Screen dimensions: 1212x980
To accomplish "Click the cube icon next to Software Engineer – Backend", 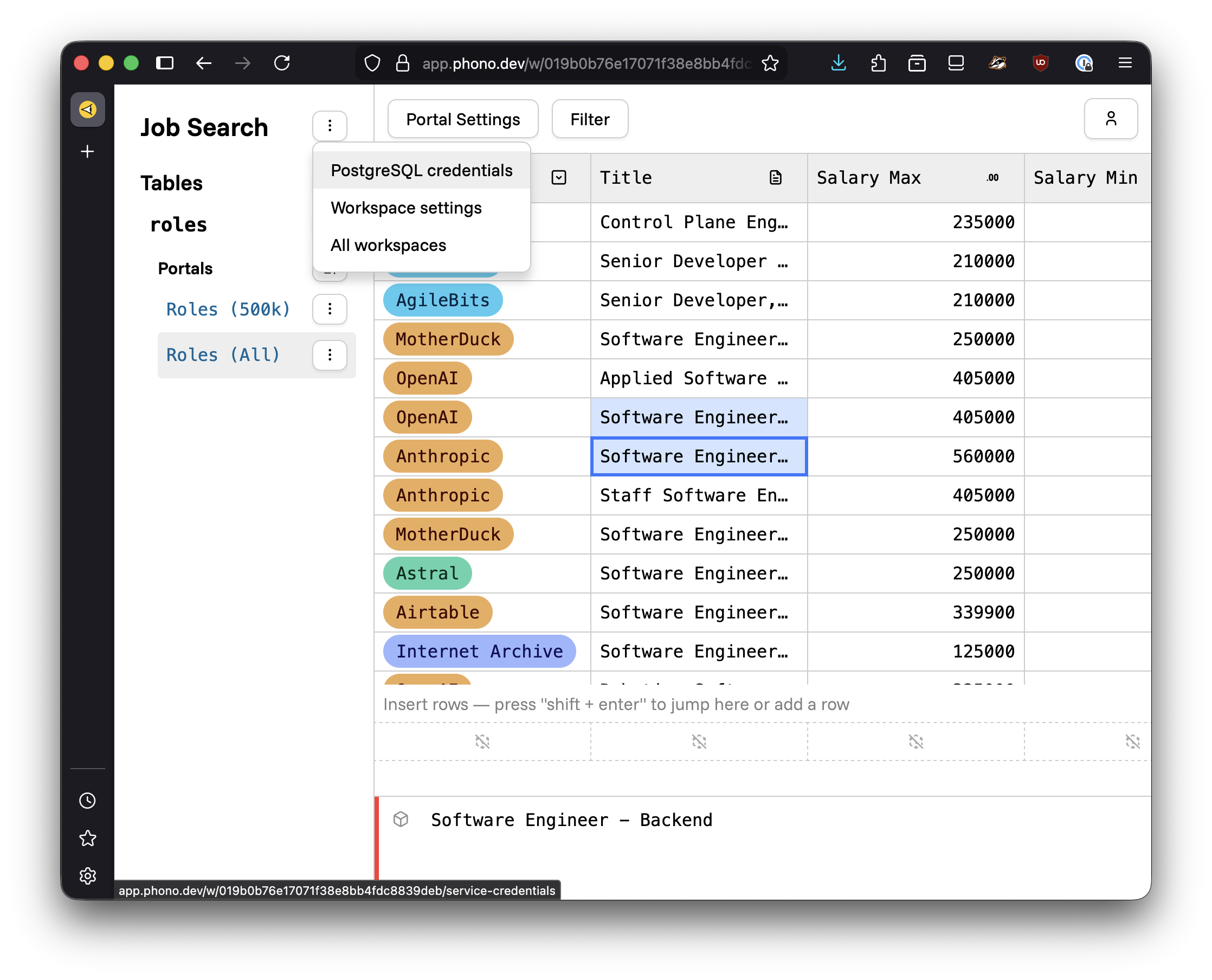I will point(401,820).
